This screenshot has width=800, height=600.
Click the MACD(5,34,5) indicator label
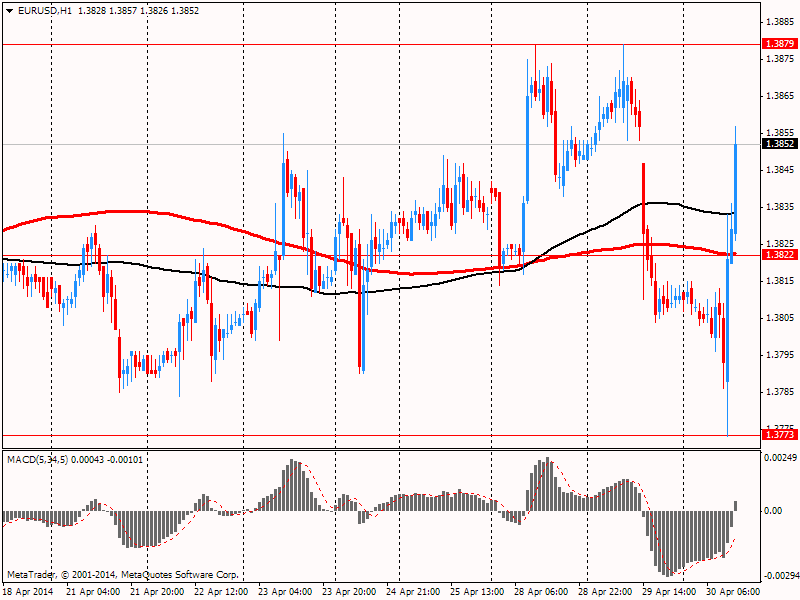(x=37, y=459)
